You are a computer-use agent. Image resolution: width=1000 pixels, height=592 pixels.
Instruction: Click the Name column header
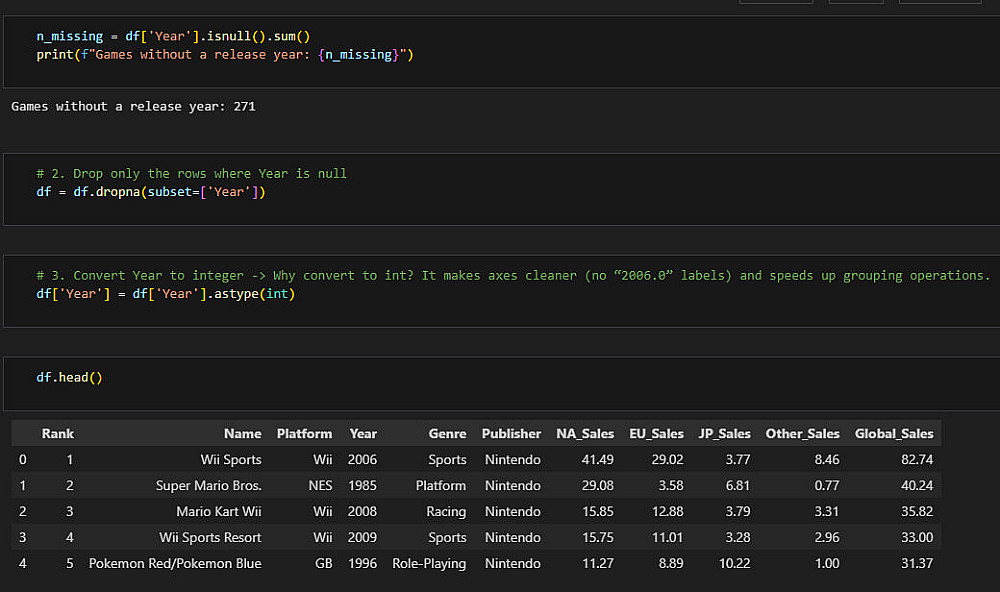(x=242, y=434)
